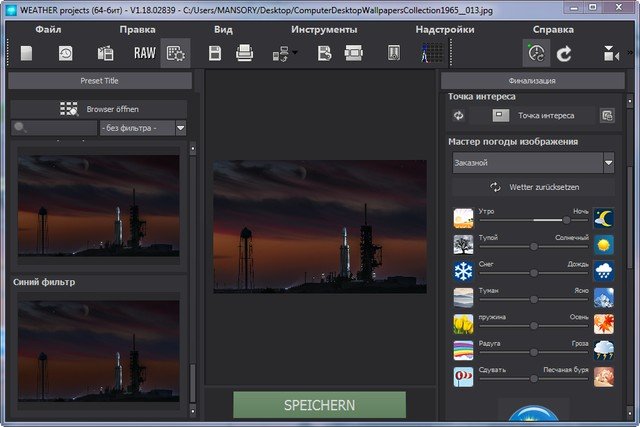
Task: Click the rotate/redo arrow toolbar icon
Action: tap(563, 53)
